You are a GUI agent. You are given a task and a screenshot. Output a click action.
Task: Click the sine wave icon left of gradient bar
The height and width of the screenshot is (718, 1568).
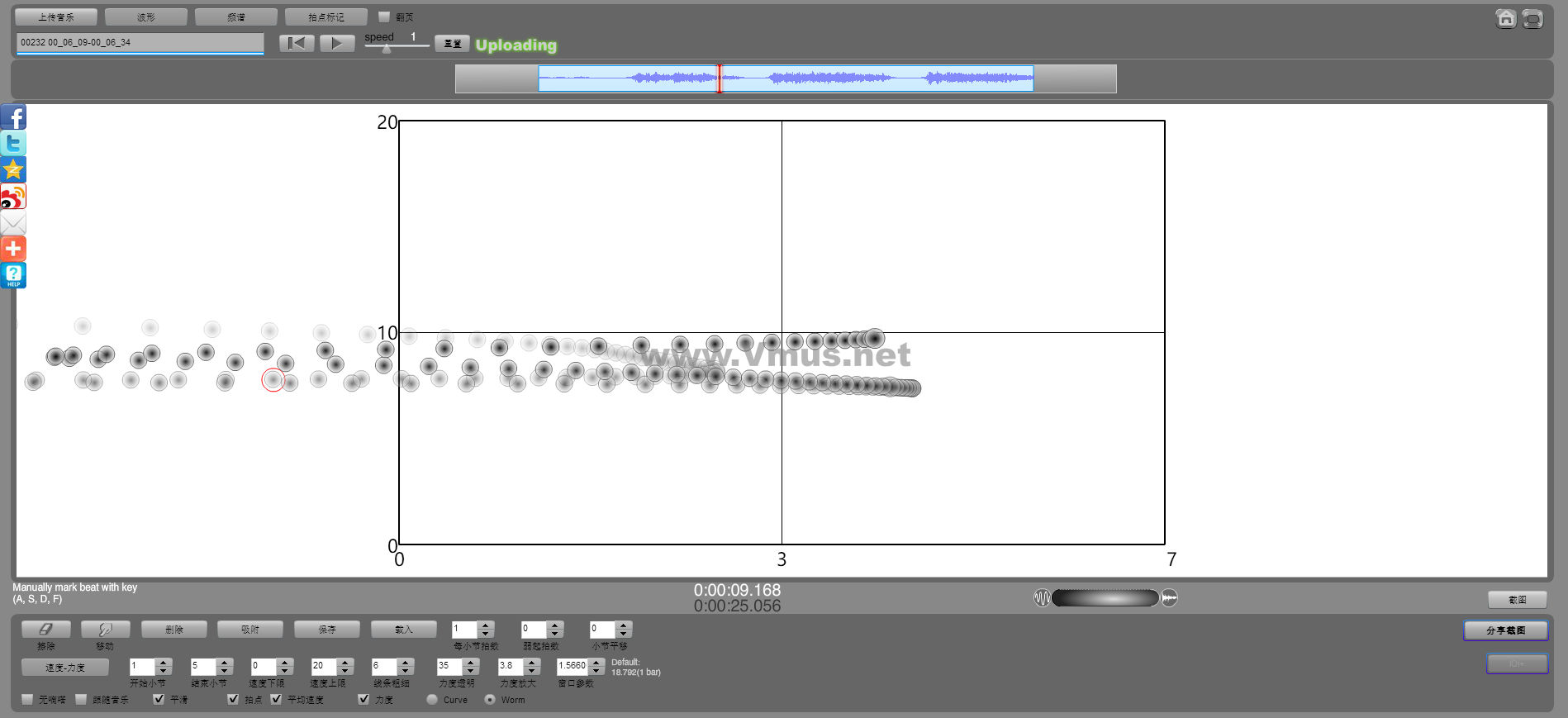pos(1042,597)
